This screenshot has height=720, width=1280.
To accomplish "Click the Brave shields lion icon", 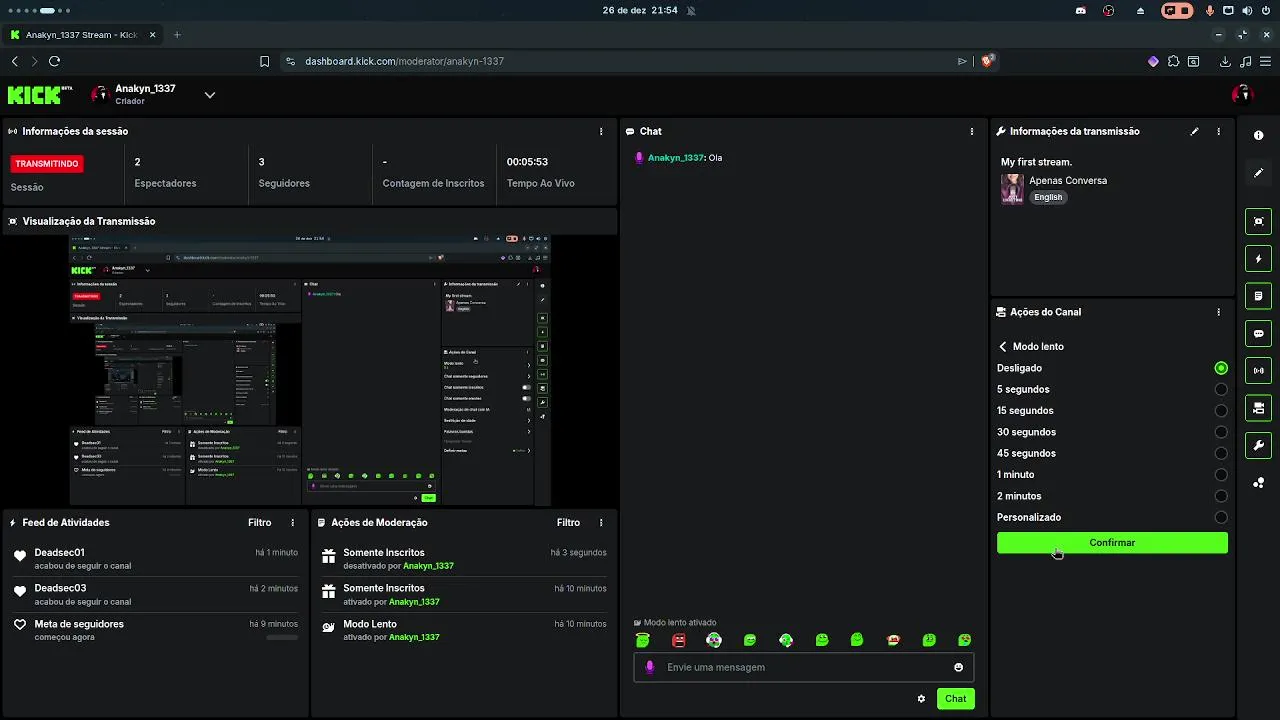I will click(x=988, y=61).
